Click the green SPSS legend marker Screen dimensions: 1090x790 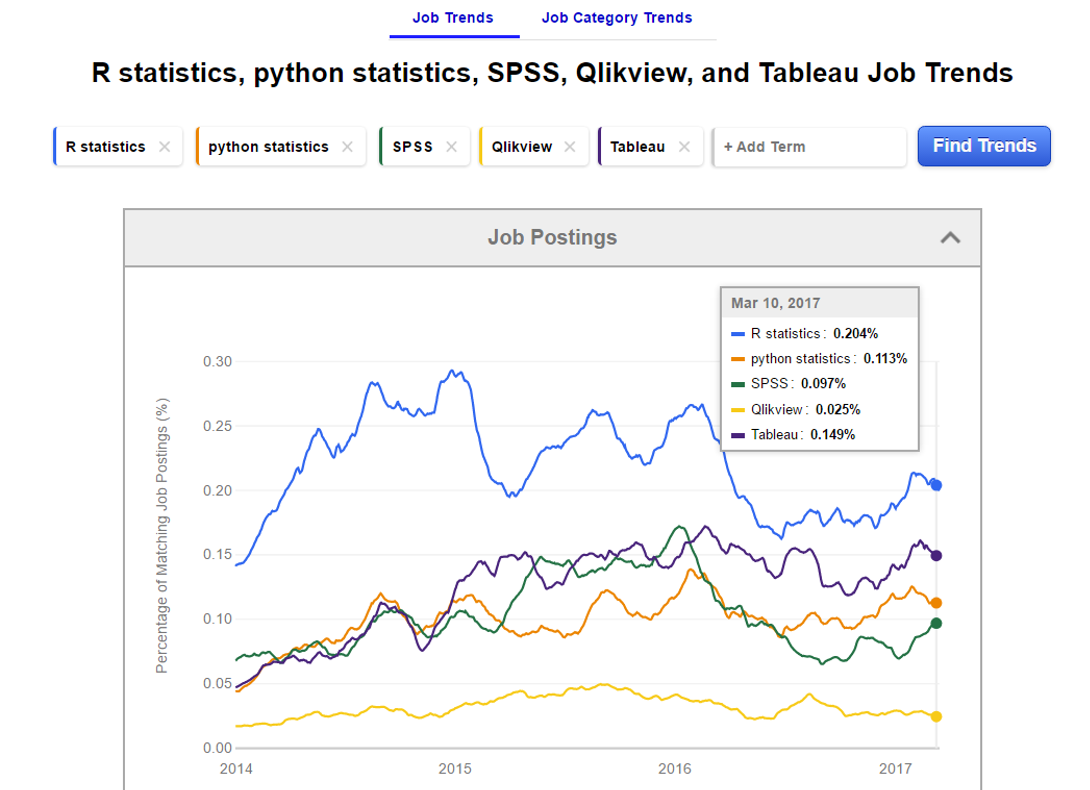pyautogui.click(x=737, y=383)
